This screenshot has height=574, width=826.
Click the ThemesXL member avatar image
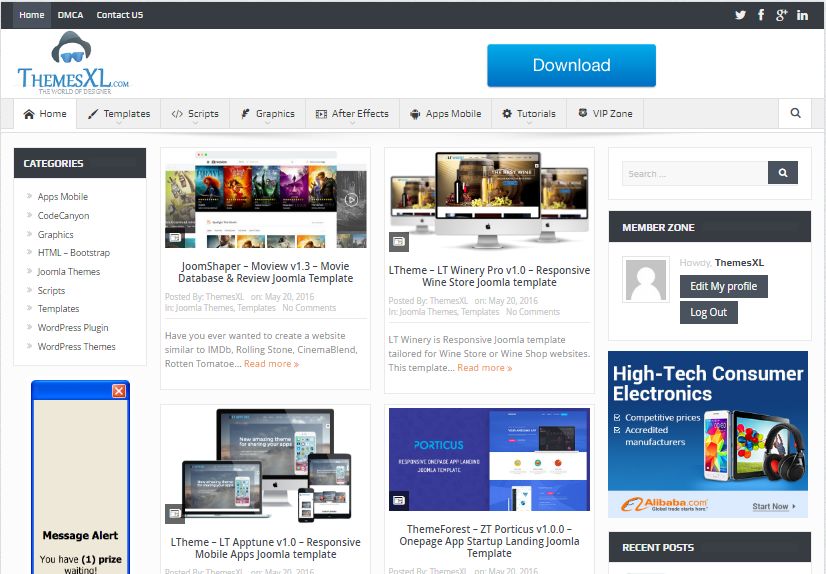click(x=645, y=279)
